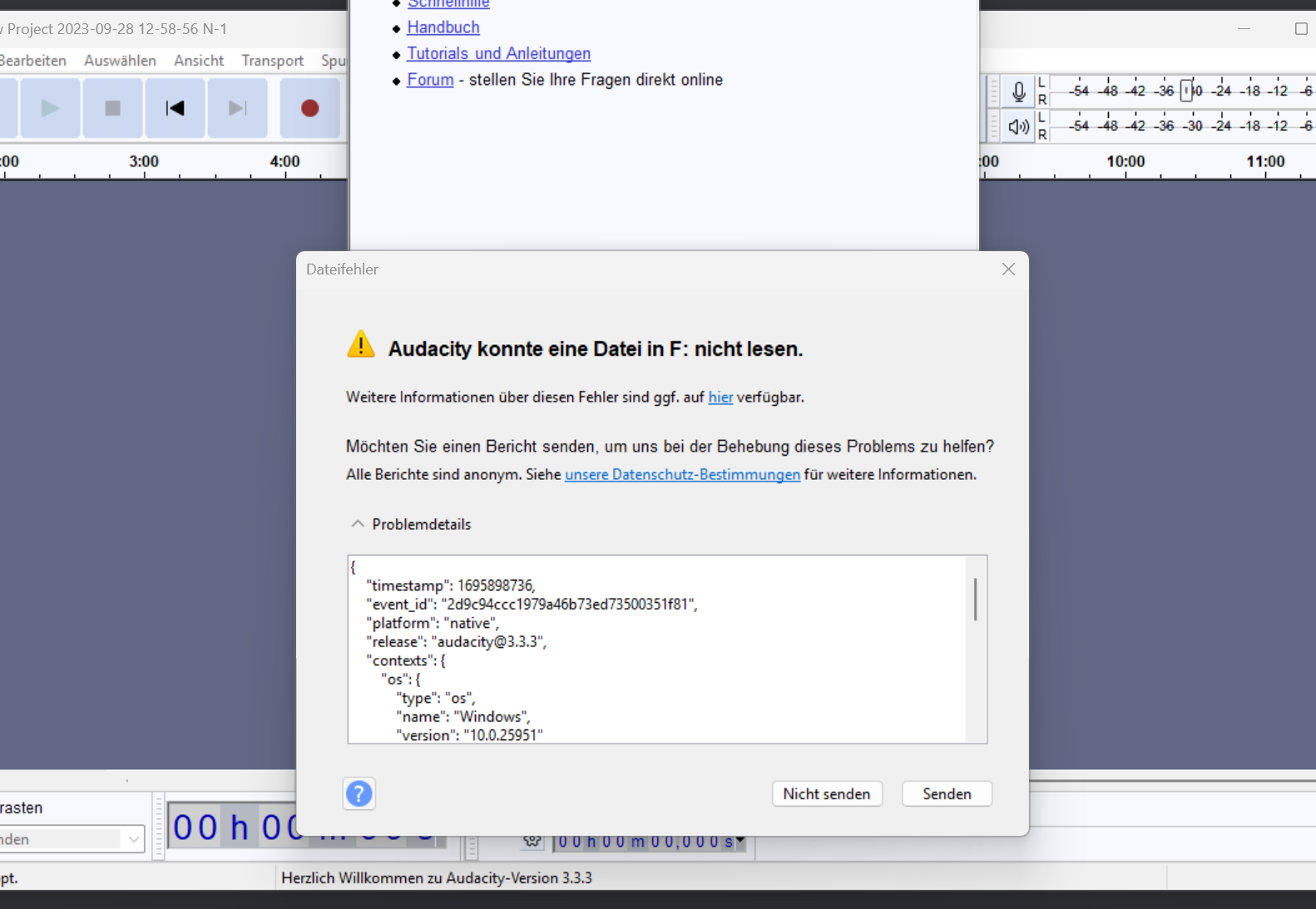Open the Datenschutz-Bestimmungen link
The width and height of the screenshot is (1316, 909).
click(682, 475)
